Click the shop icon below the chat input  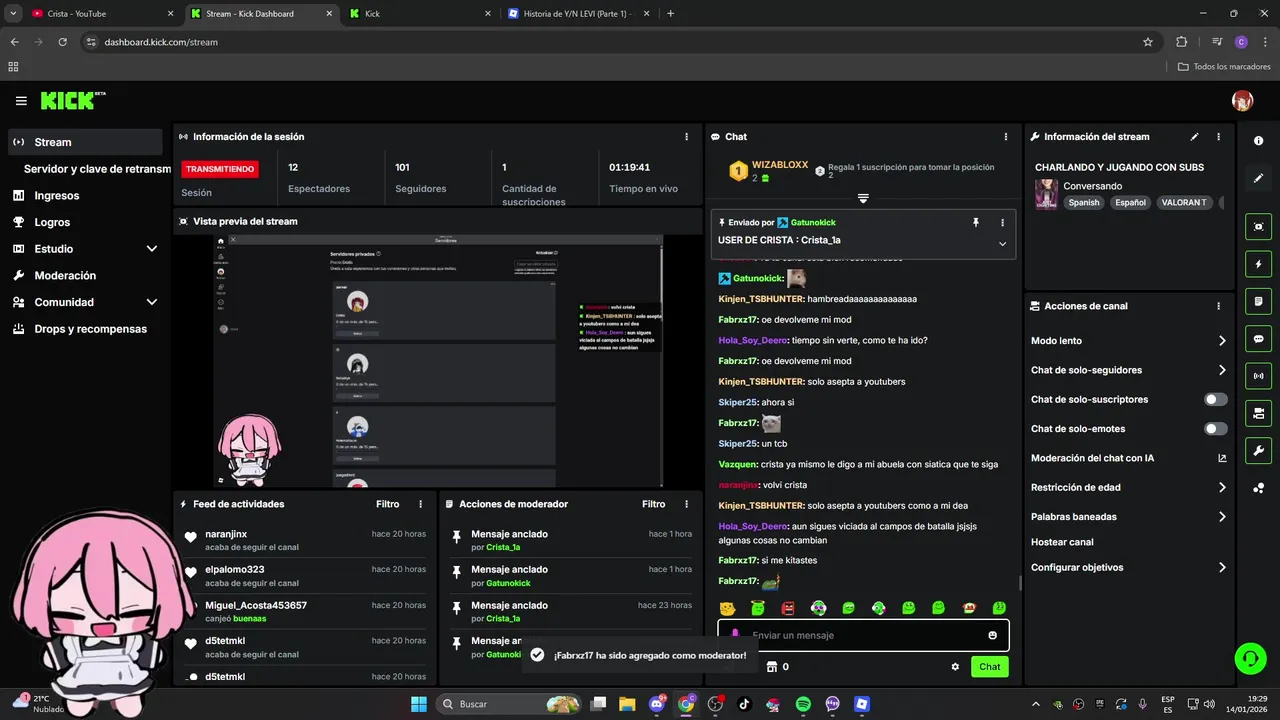771,667
